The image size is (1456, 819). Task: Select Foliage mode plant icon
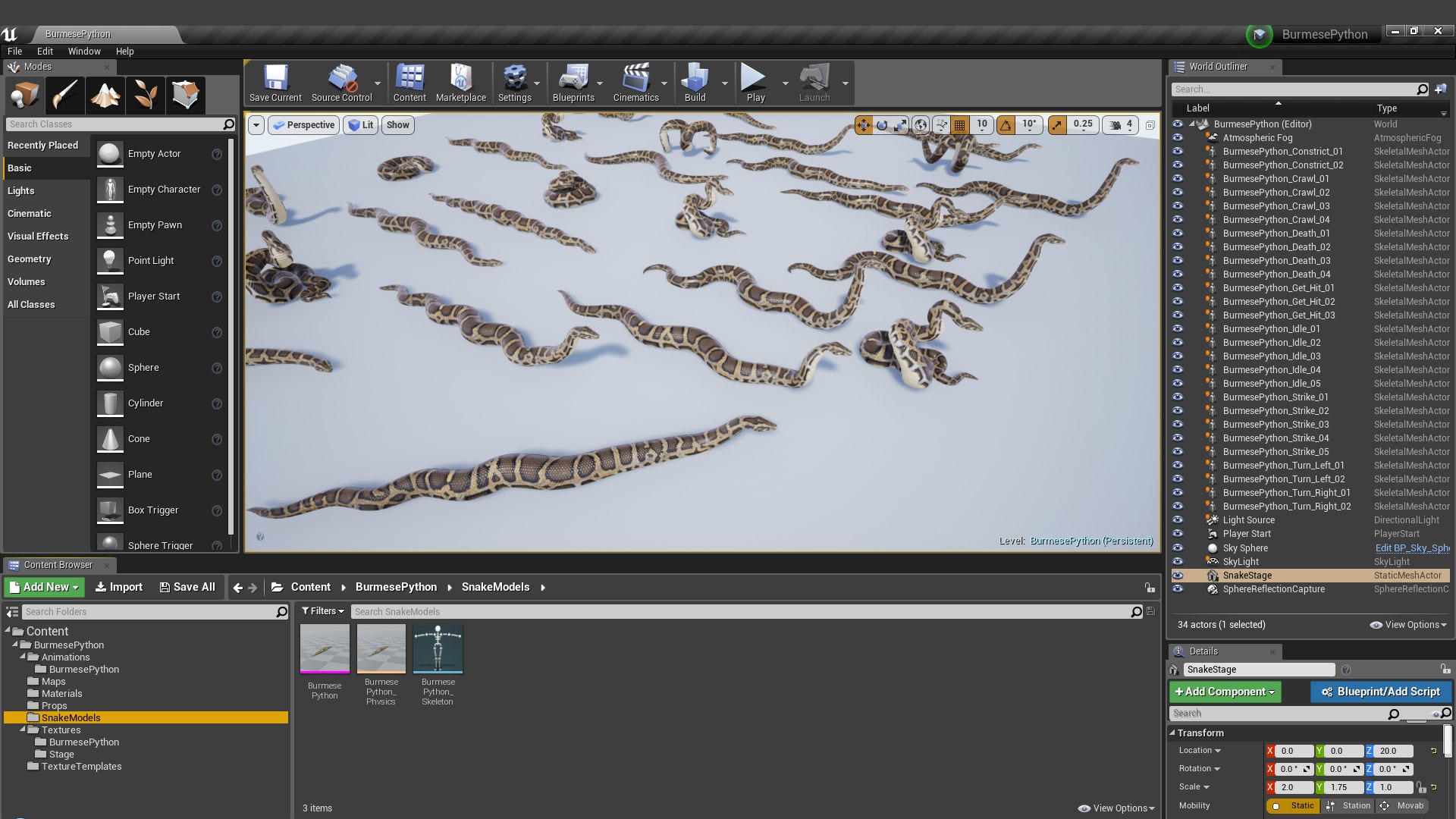(145, 96)
